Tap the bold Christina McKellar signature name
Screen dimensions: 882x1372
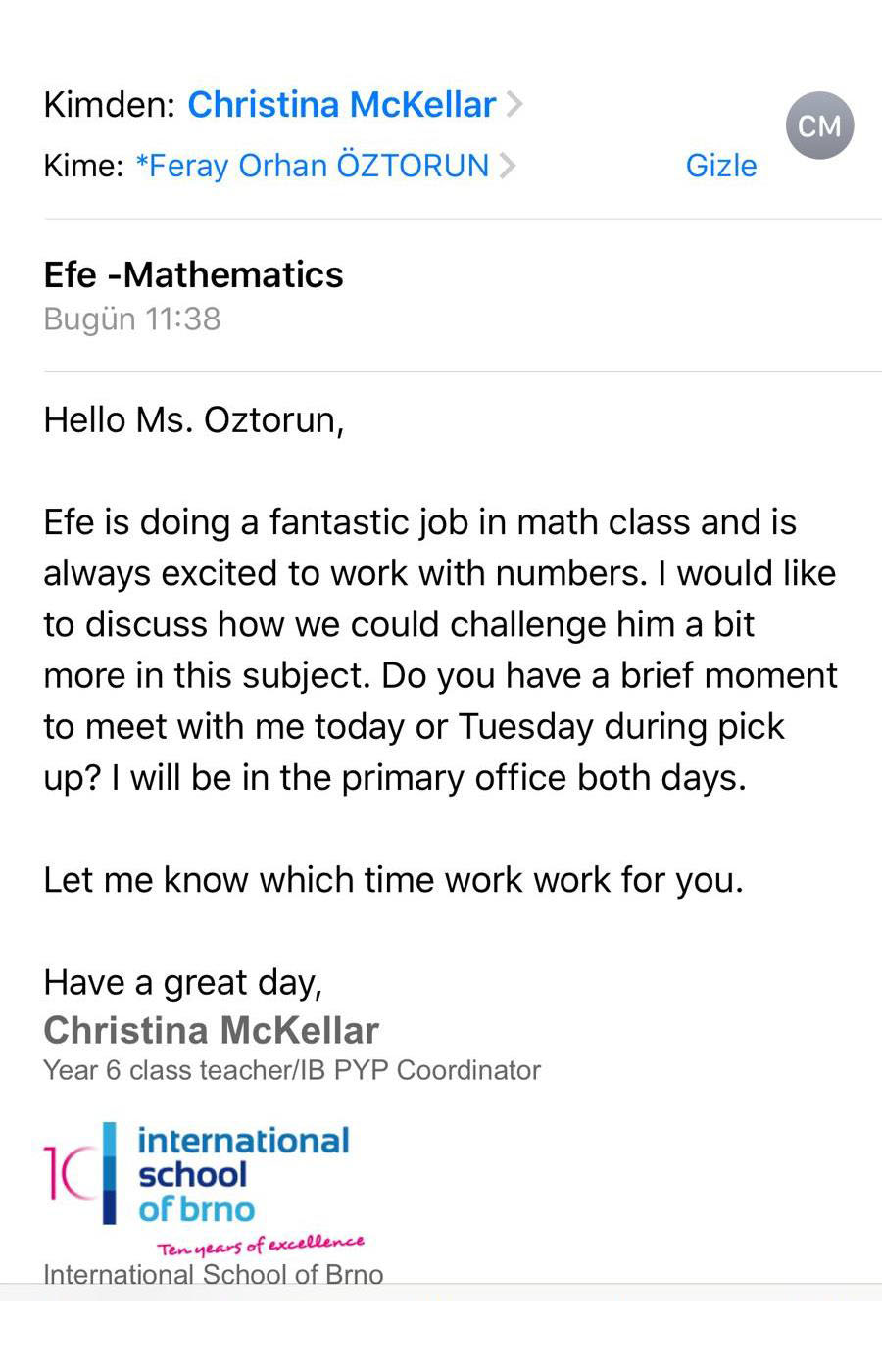click(211, 1030)
